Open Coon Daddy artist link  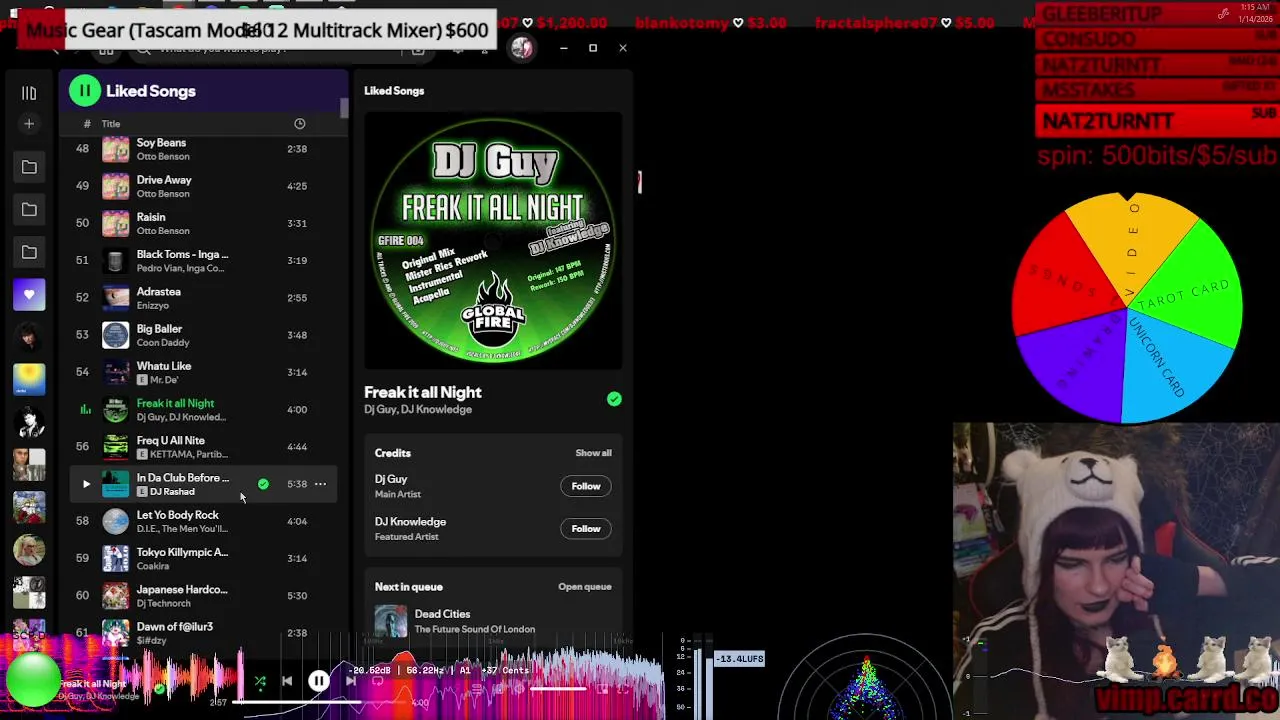(x=163, y=343)
